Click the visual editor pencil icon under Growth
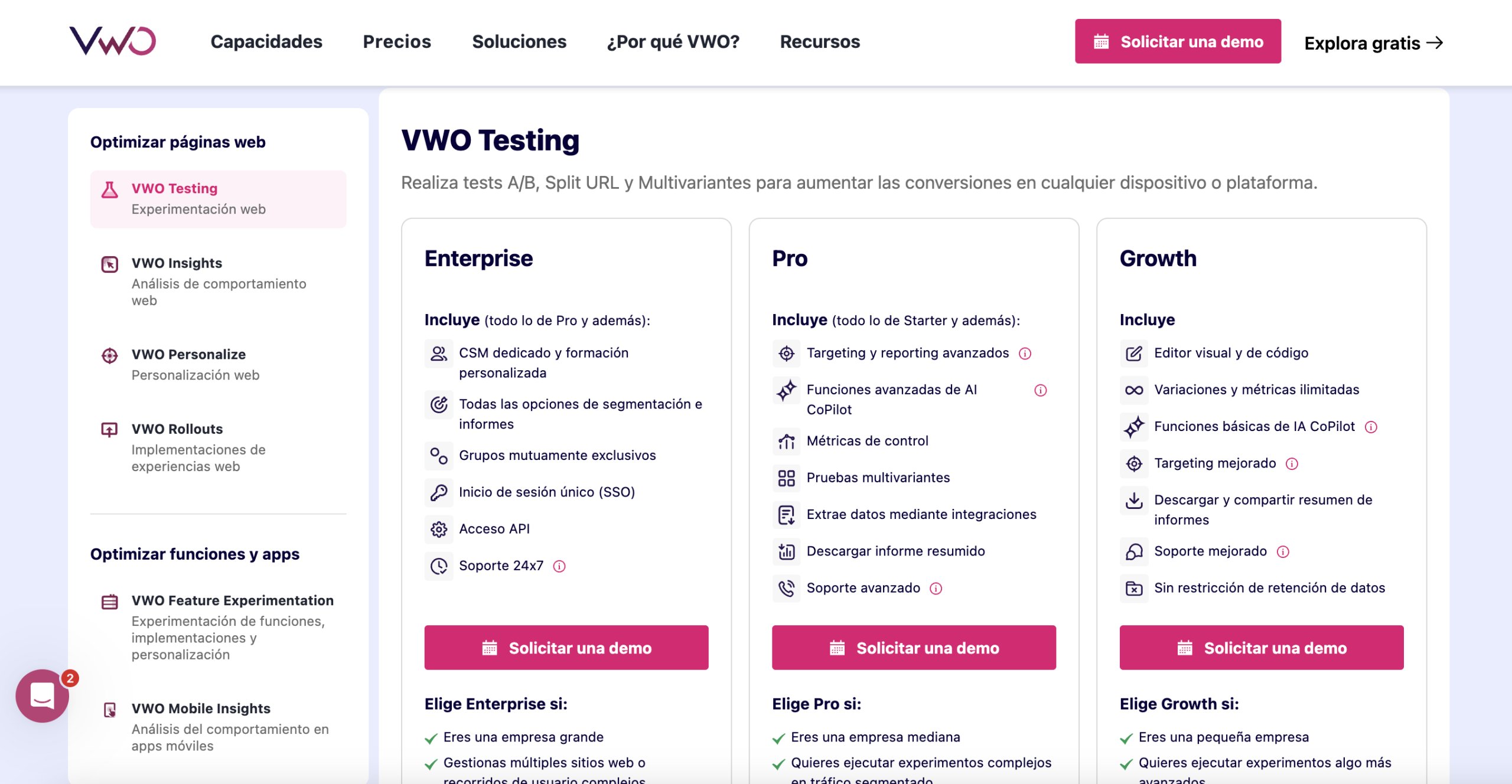The width and height of the screenshot is (1512, 784). click(x=1133, y=353)
